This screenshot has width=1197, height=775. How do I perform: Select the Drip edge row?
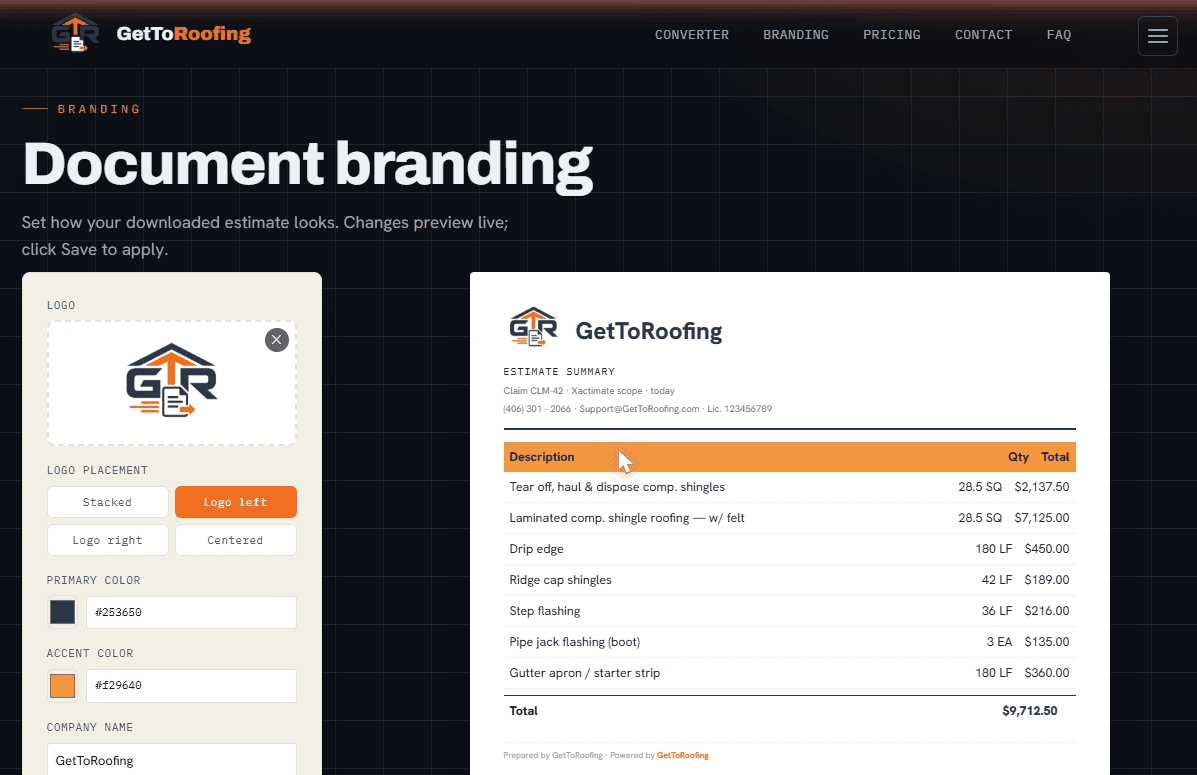coord(789,549)
